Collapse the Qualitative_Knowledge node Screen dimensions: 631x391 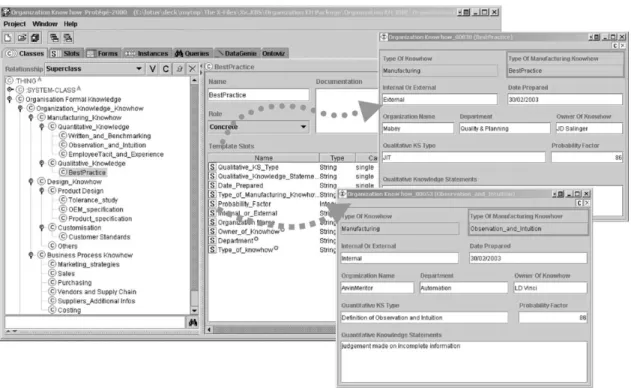click(41, 163)
